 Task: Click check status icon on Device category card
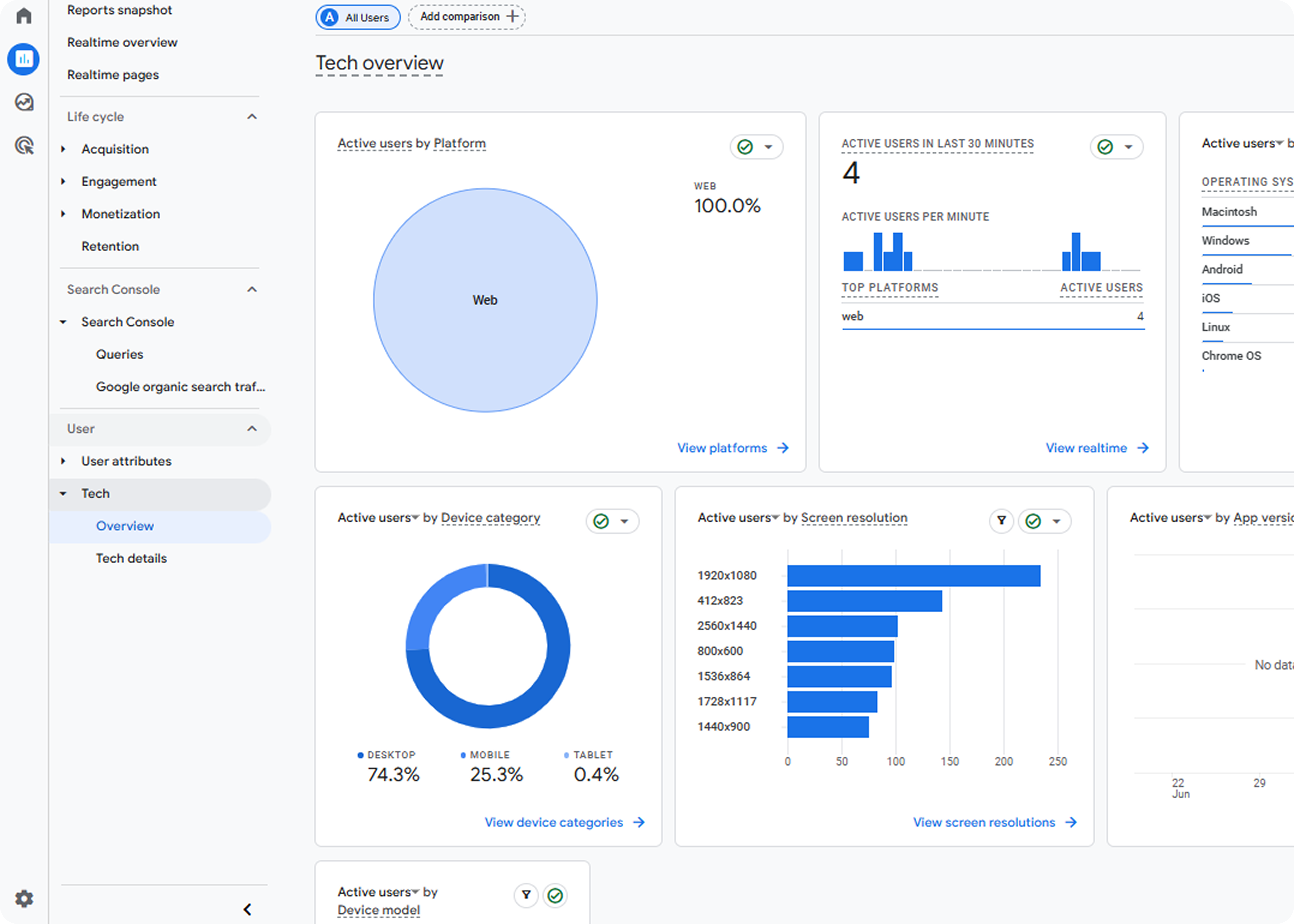(601, 521)
